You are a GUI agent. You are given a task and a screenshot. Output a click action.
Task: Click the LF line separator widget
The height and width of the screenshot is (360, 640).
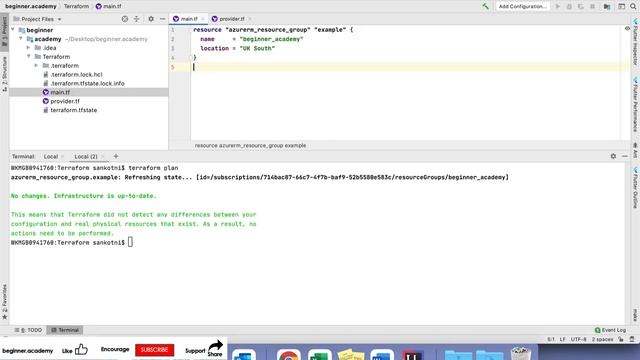562,339
